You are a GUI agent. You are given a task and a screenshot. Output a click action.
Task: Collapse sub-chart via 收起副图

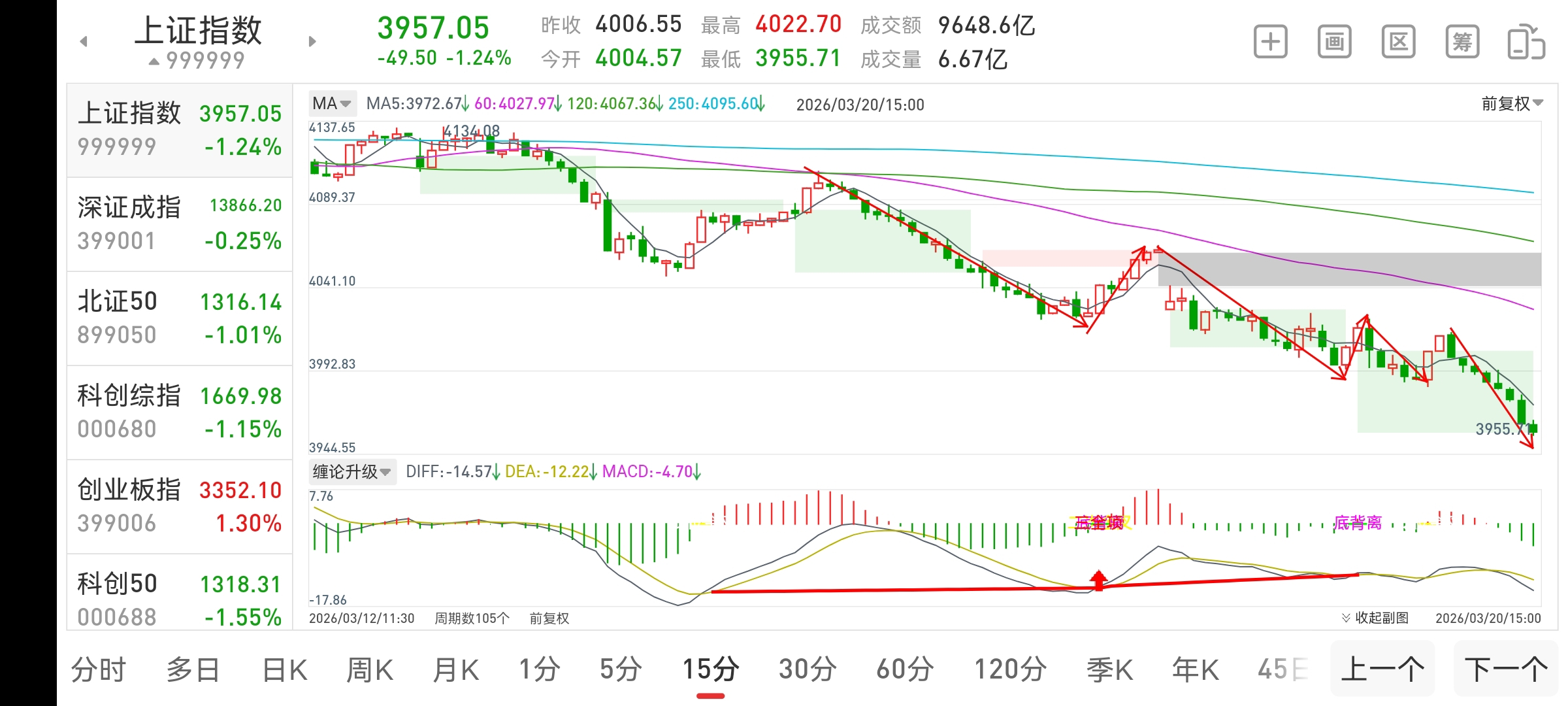click(x=1375, y=618)
